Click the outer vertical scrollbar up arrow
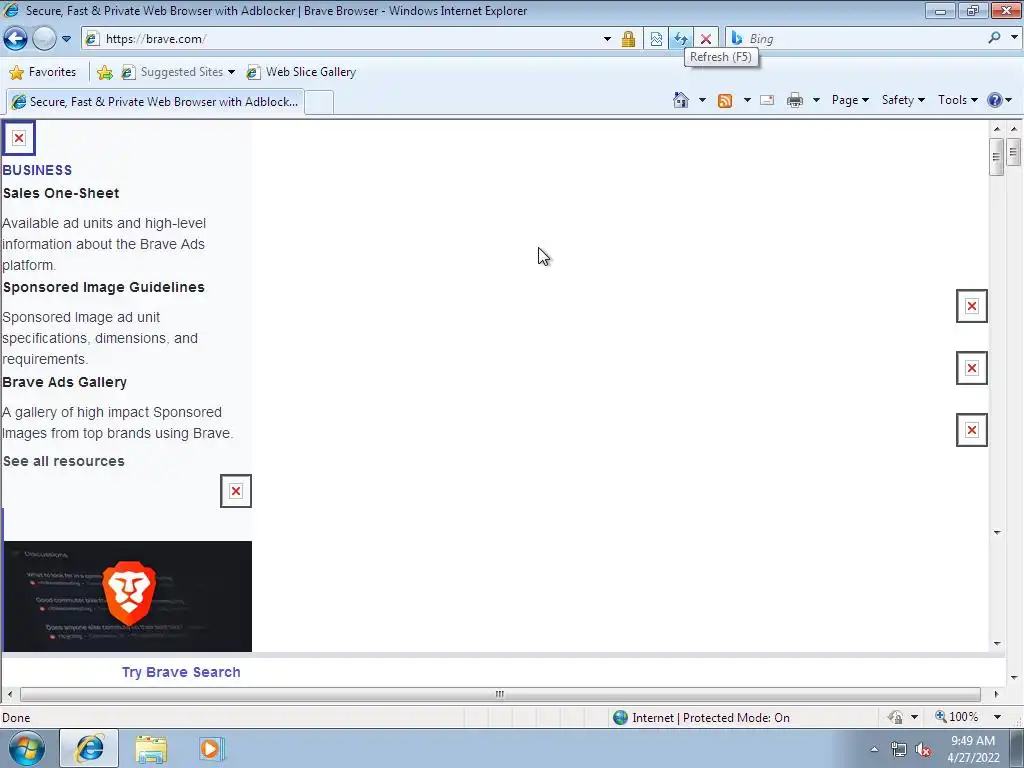1024x768 pixels. tap(1014, 129)
